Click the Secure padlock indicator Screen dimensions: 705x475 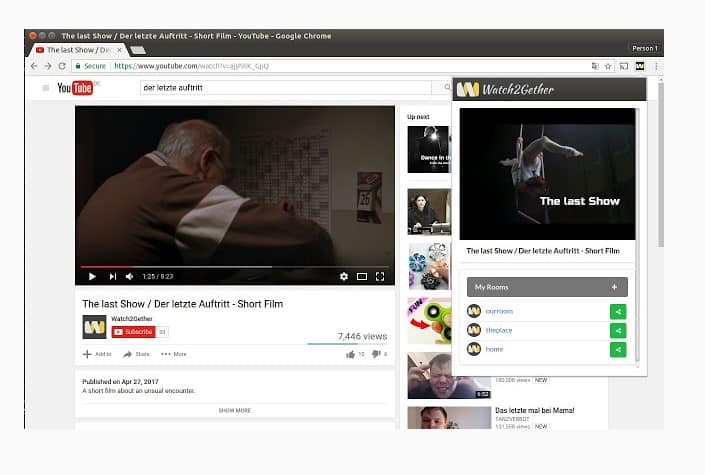(x=90, y=66)
